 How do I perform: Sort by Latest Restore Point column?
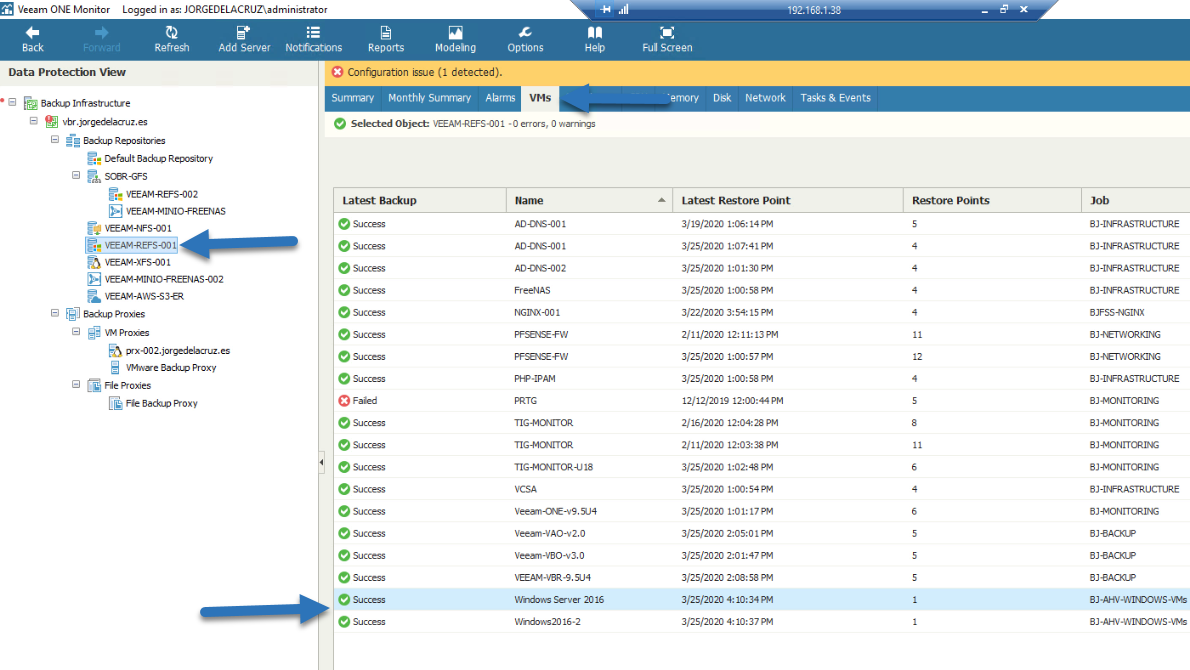pyautogui.click(x=788, y=200)
